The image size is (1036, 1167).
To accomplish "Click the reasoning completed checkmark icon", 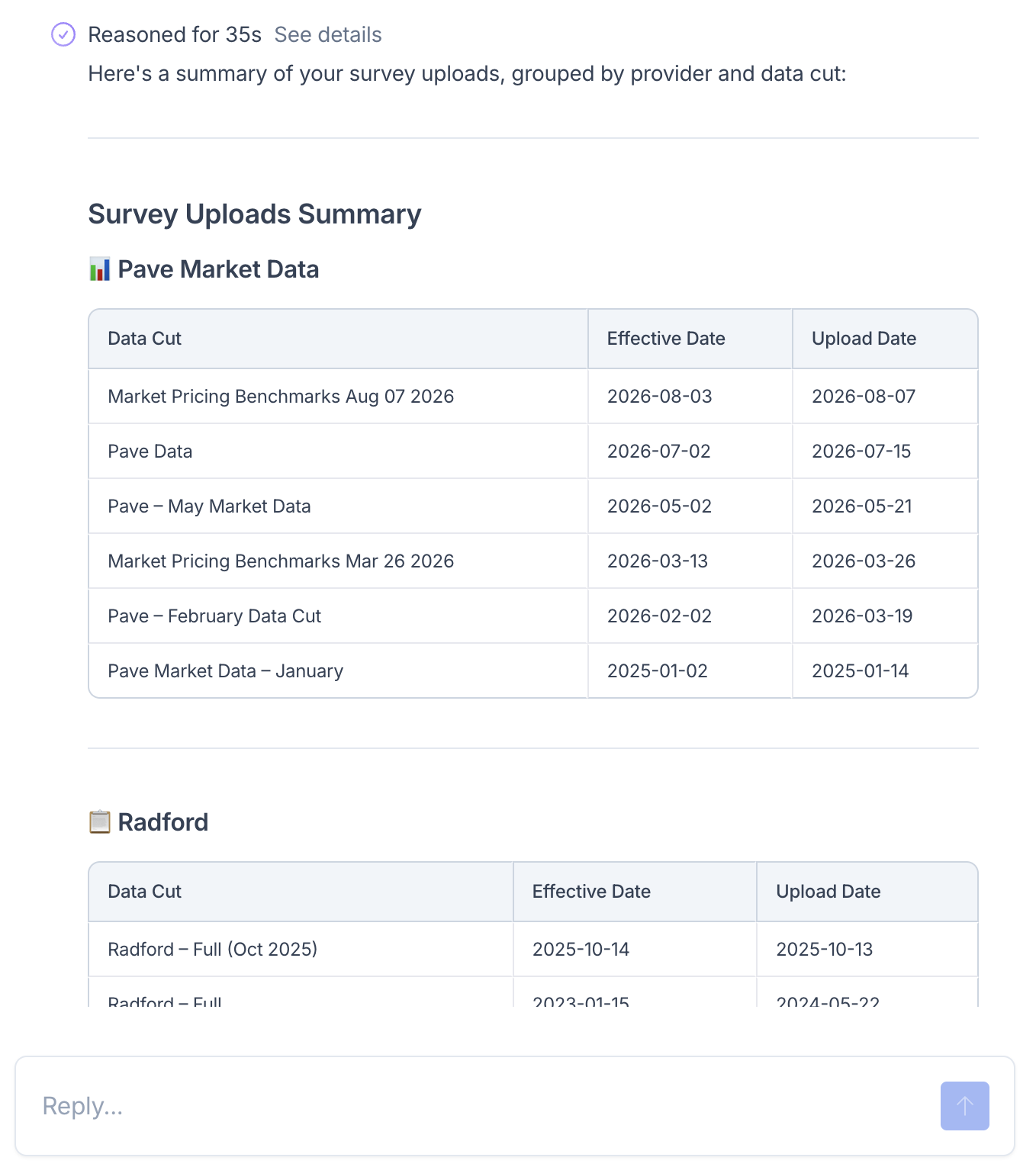I will [63, 34].
